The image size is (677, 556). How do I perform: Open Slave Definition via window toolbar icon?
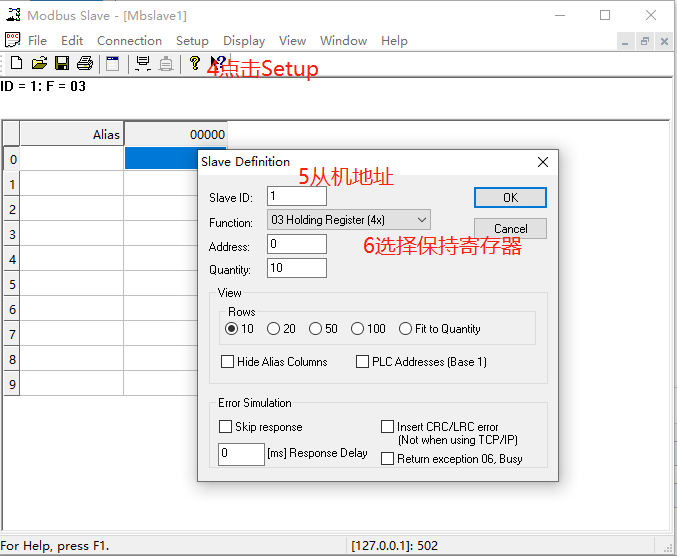pos(113,63)
